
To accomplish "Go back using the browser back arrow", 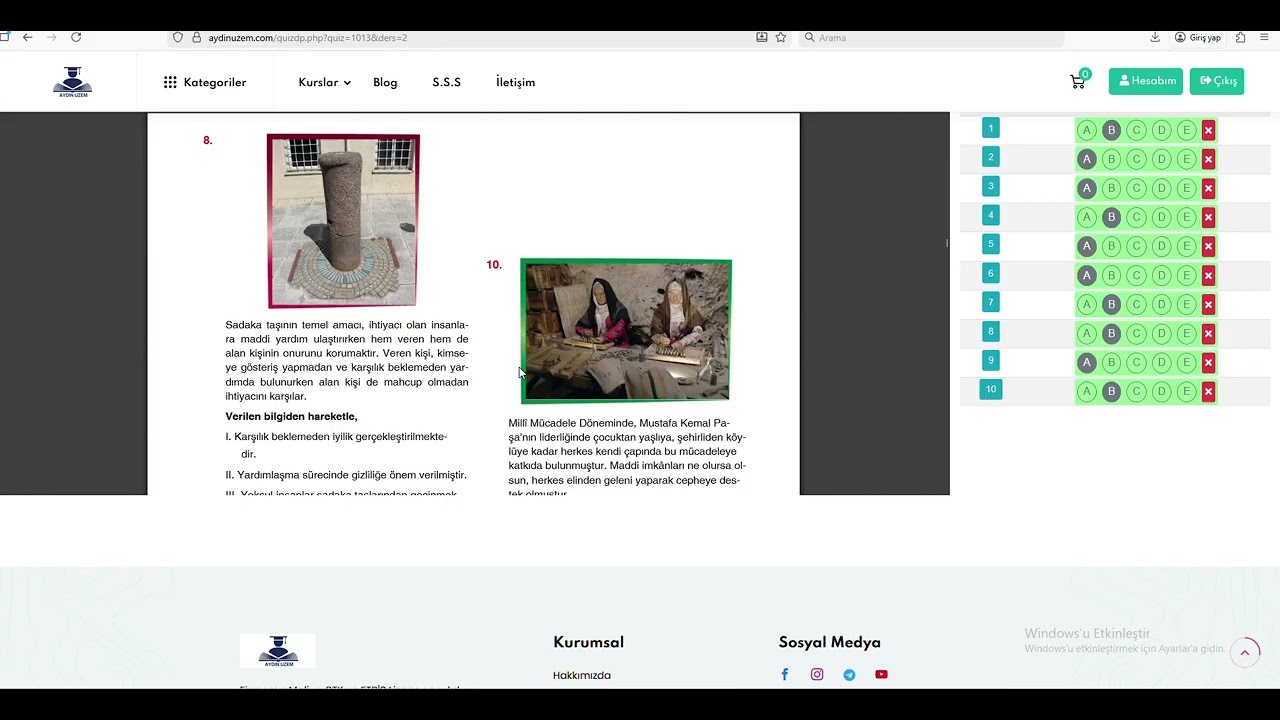I will pos(27,37).
